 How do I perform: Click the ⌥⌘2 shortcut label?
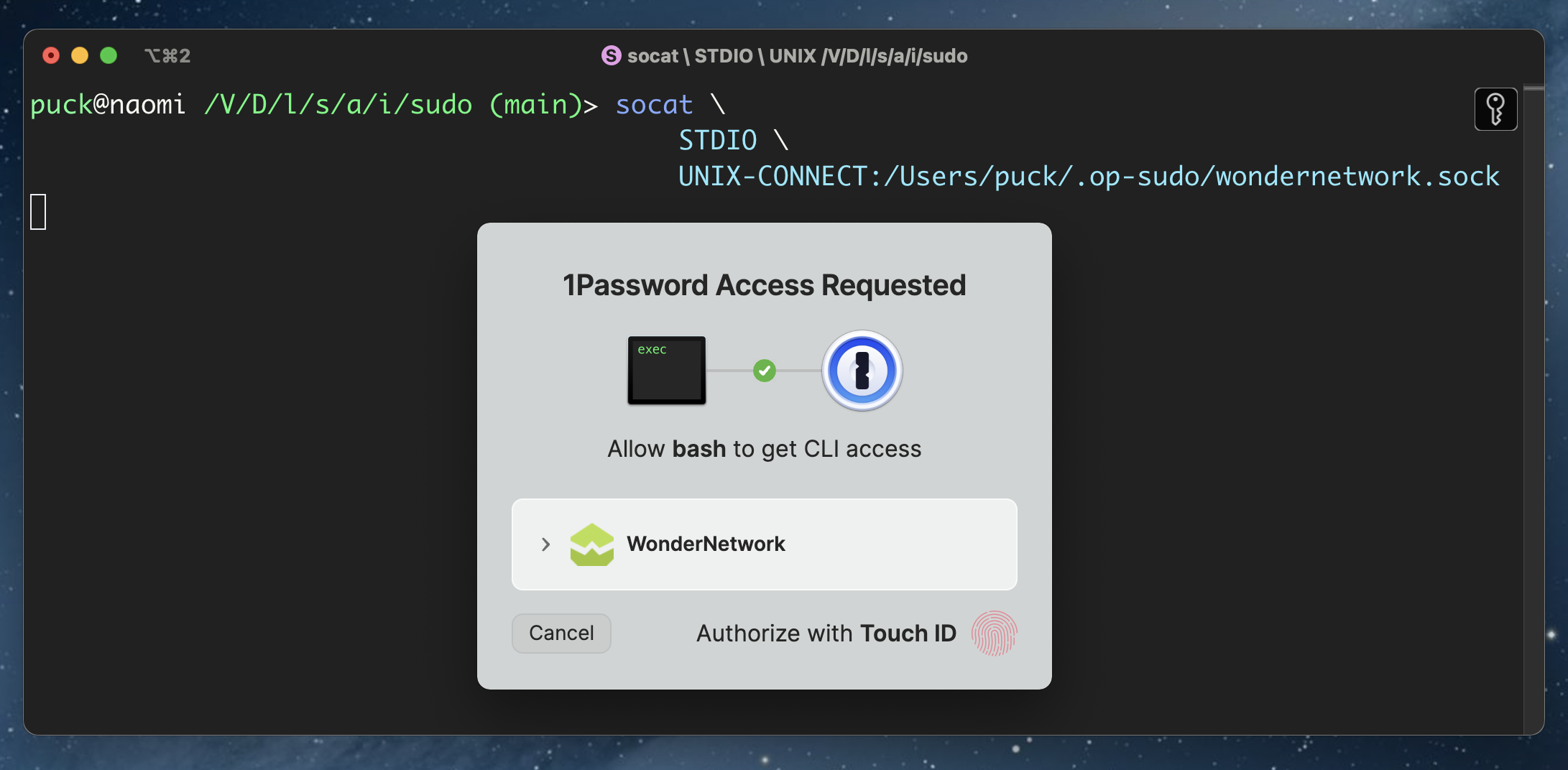(167, 56)
